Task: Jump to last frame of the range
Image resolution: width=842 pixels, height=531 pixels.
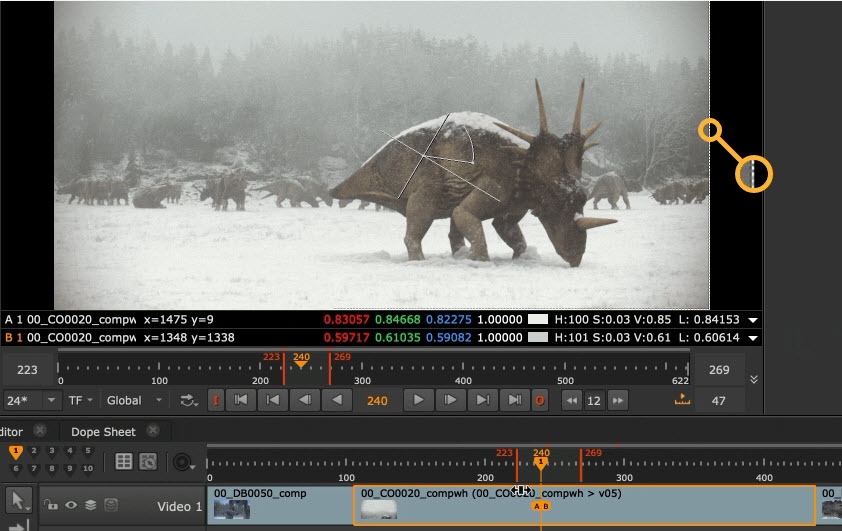Action: click(514, 401)
